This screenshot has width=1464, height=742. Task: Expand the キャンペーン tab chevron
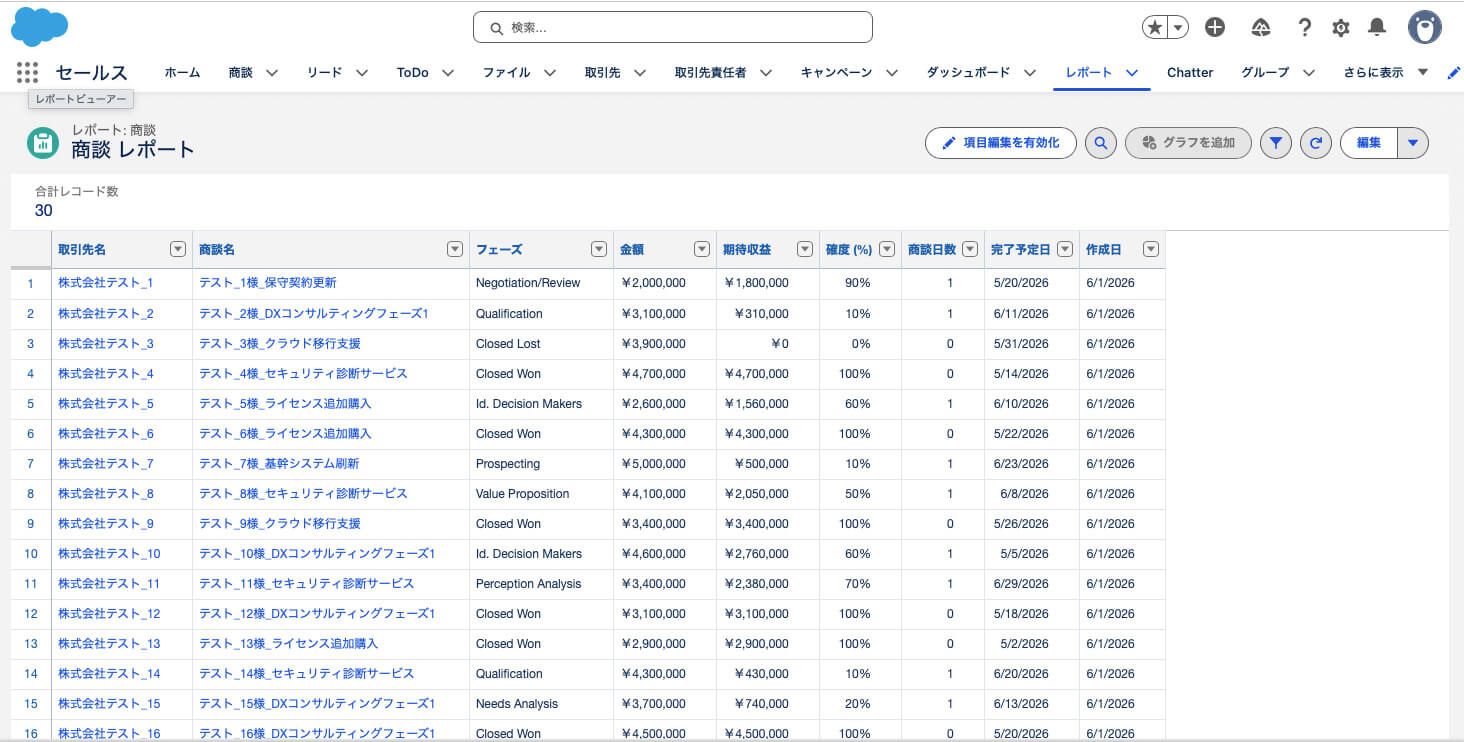(891, 72)
